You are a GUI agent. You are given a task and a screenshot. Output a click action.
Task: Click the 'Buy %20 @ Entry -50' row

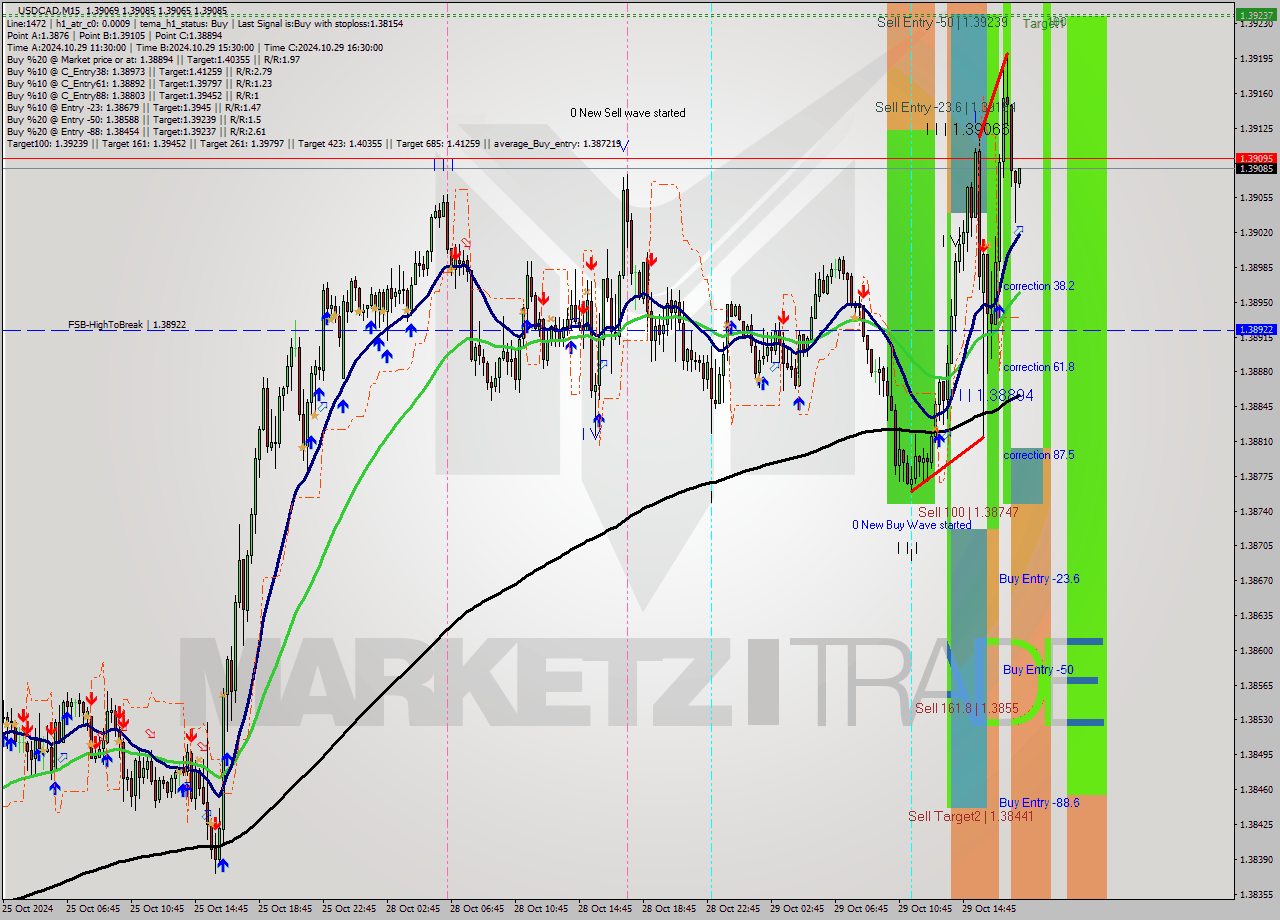(x=132, y=119)
